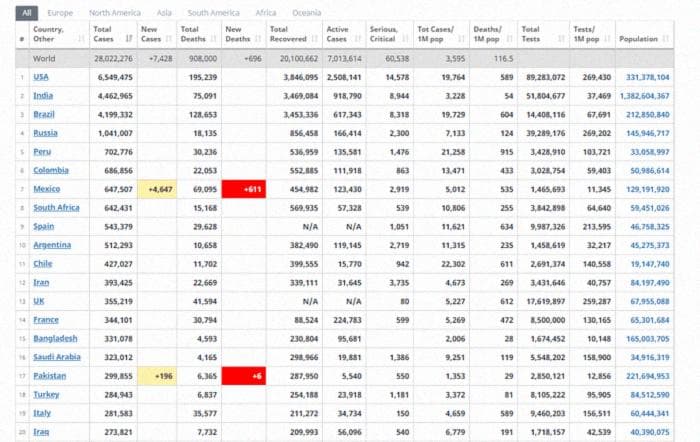Click Chile Tot Cases/1M pop 22,302
This screenshot has height=442, width=700.
point(453,264)
